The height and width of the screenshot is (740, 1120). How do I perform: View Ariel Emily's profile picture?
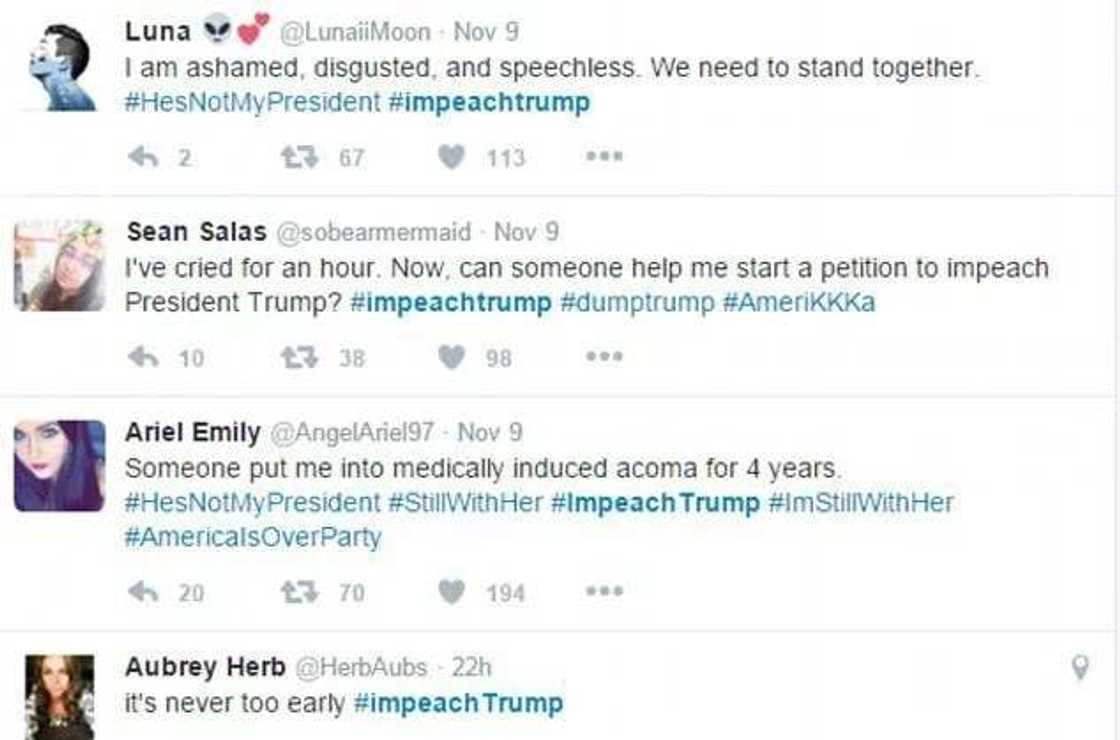pyautogui.click(x=59, y=466)
